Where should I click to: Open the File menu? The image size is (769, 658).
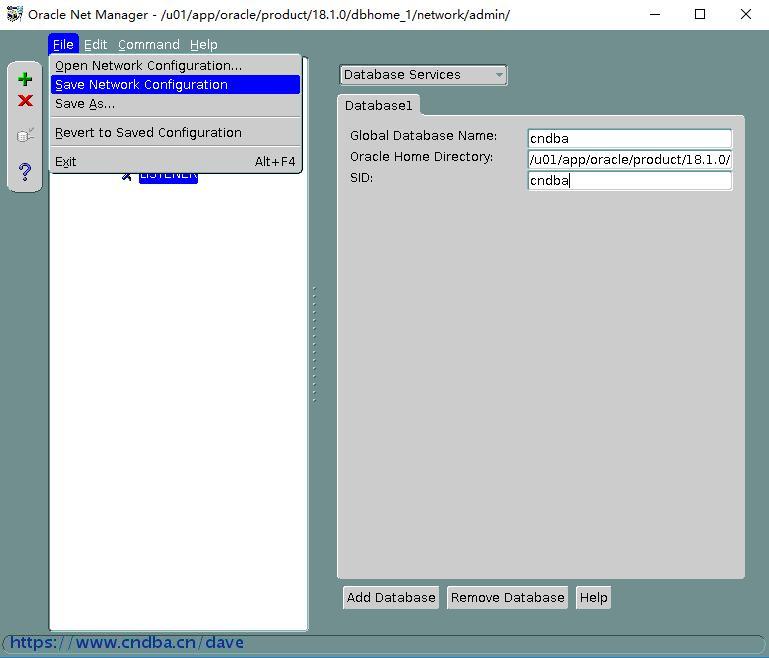click(x=63, y=45)
